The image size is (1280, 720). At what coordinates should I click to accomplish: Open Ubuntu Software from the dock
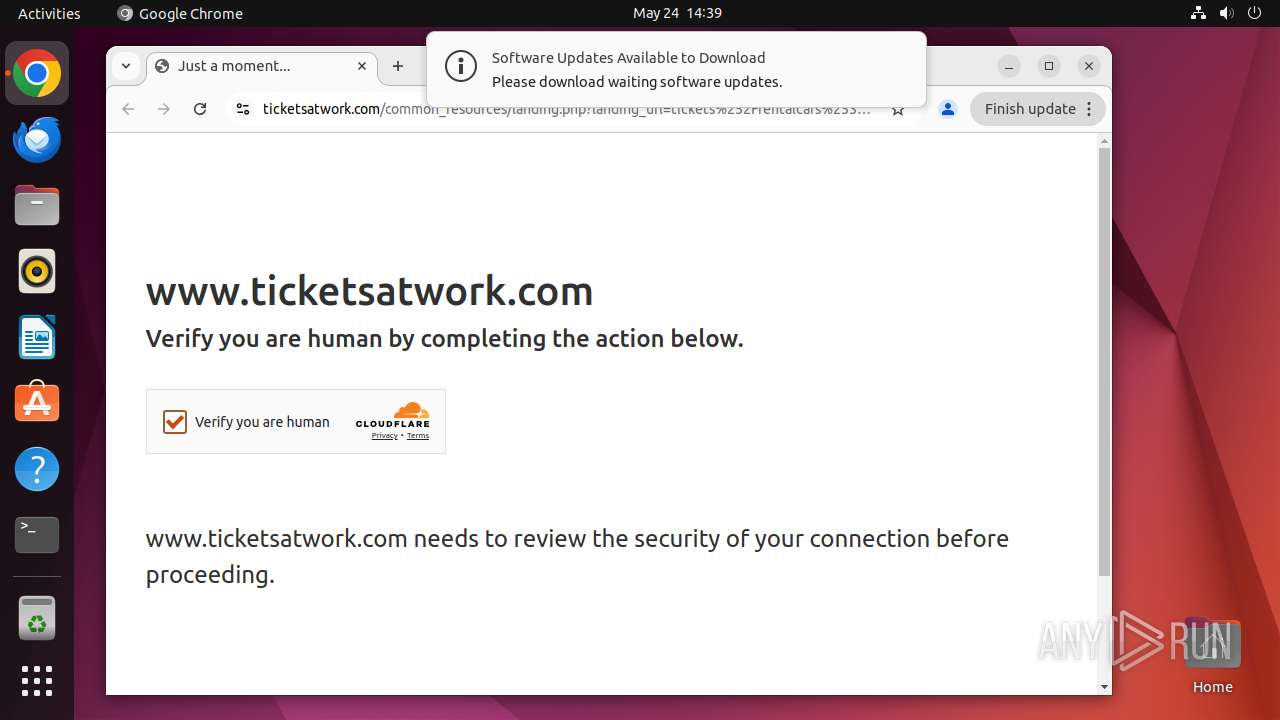click(x=37, y=403)
